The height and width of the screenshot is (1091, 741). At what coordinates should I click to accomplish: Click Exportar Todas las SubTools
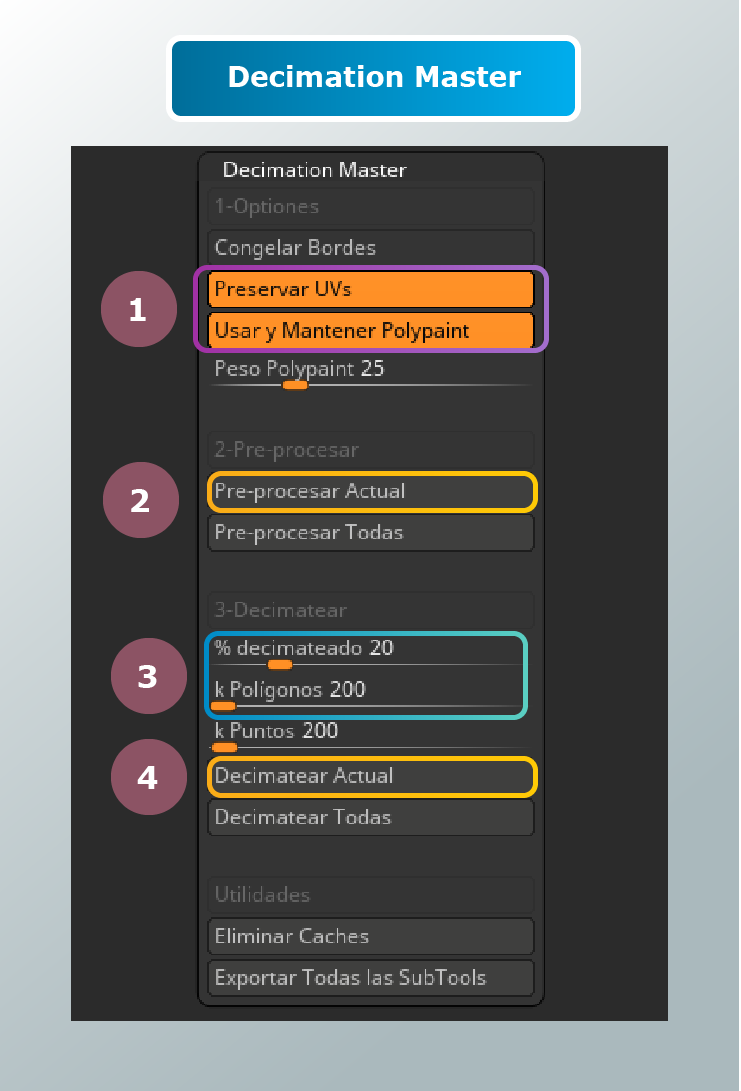coord(370,977)
